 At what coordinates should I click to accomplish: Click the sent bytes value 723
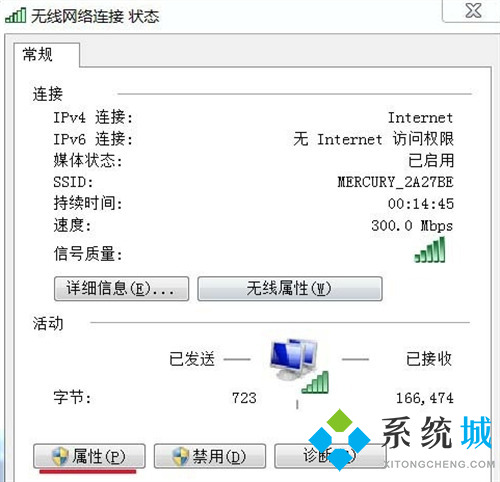pyautogui.click(x=244, y=398)
